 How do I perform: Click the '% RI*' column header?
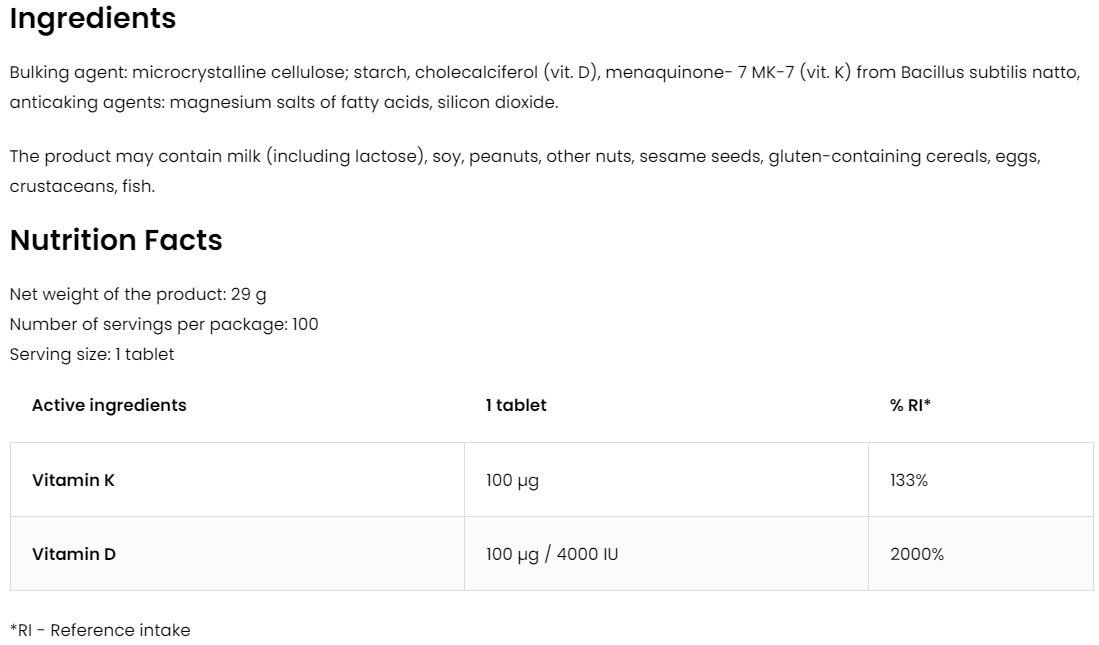click(x=910, y=405)
